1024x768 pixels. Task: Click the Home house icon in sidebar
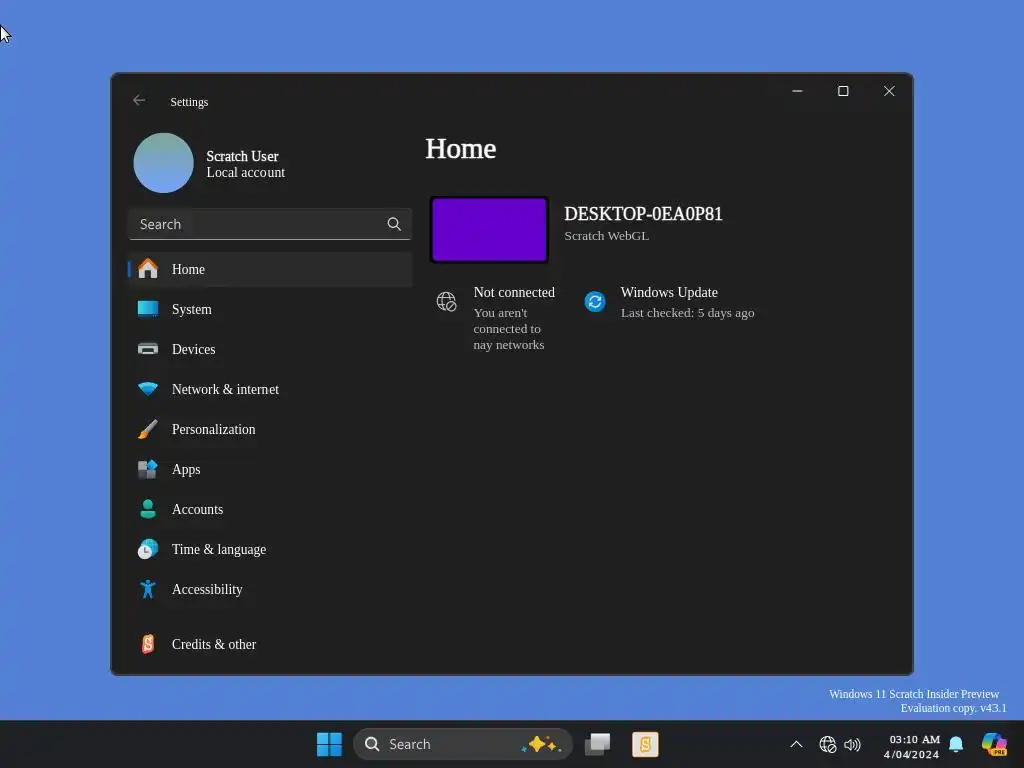click(148, 268)
